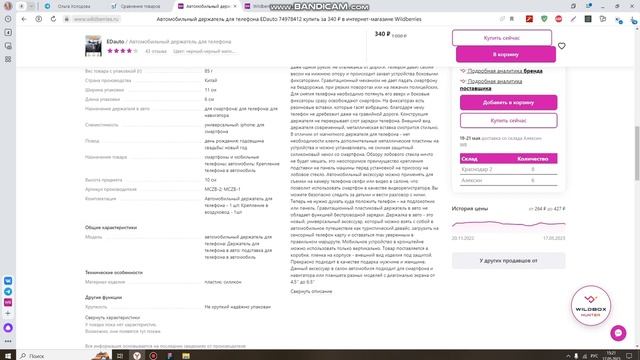
Task: Click Добавить в корзину button
Action: tap(508, 102)
